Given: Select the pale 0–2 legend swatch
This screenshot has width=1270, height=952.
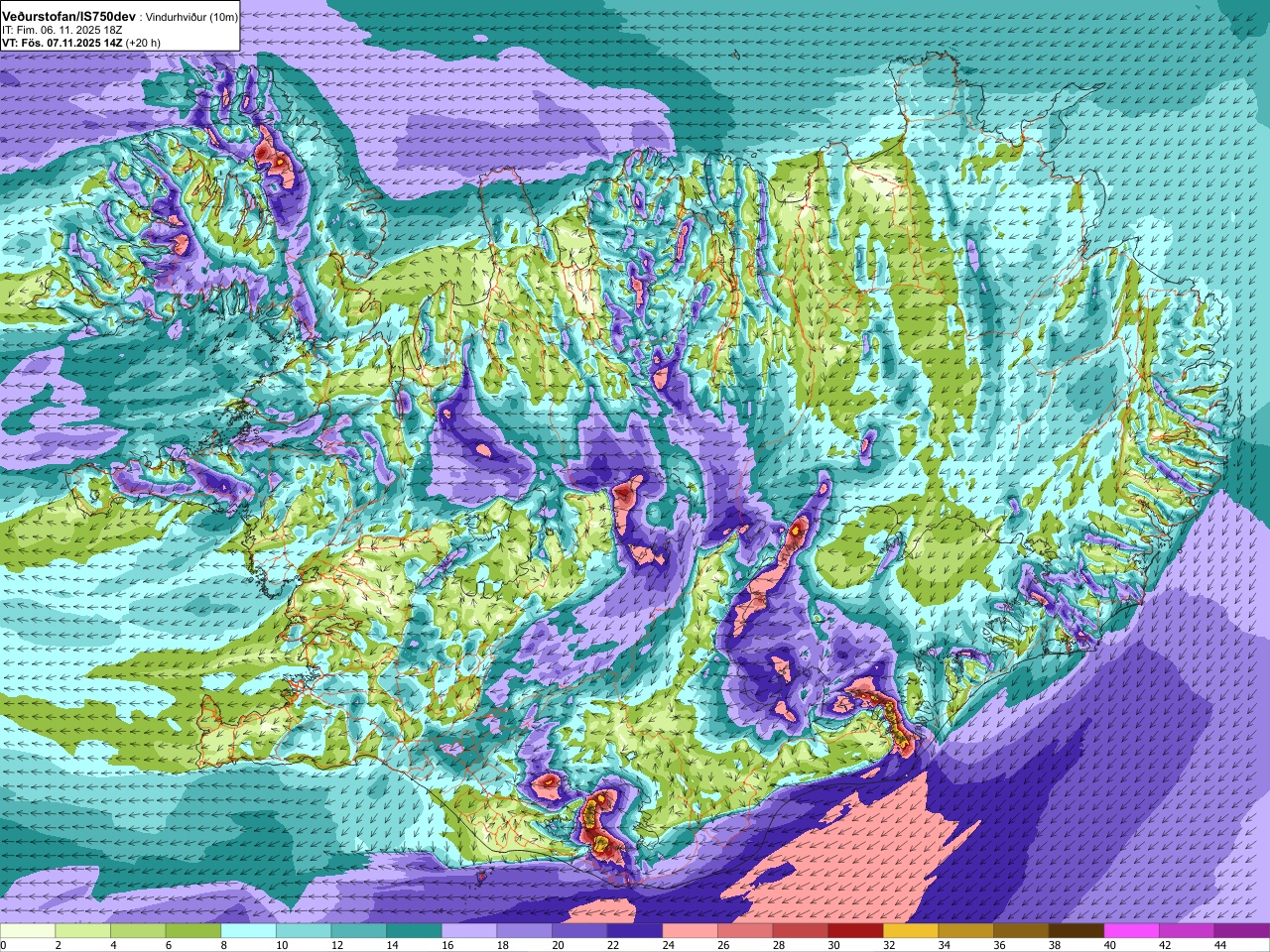Looking at the screenshot, I should coord(28,931).
